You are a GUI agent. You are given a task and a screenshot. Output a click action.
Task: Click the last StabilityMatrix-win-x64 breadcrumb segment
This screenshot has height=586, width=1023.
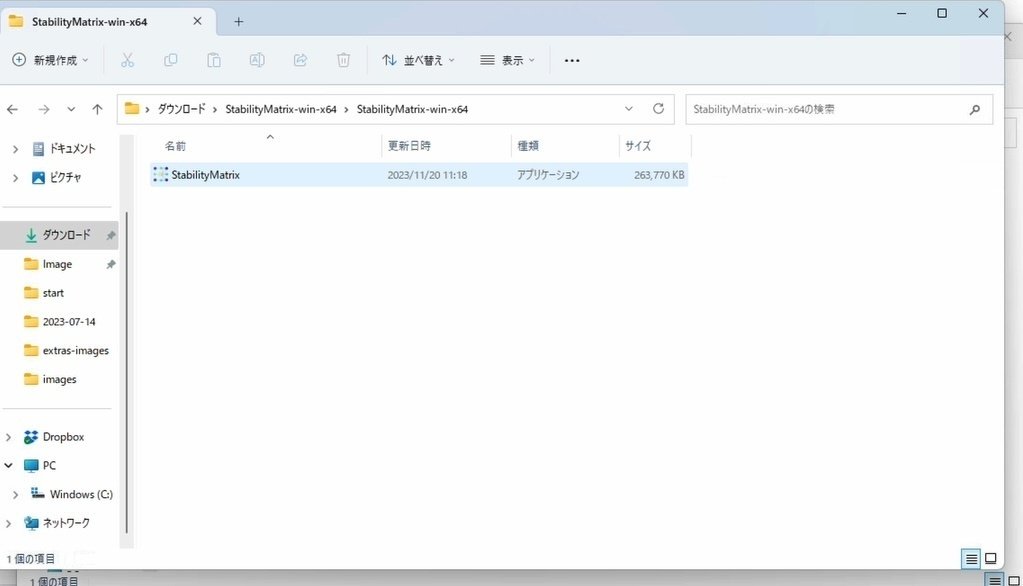(x=412, y=109)
